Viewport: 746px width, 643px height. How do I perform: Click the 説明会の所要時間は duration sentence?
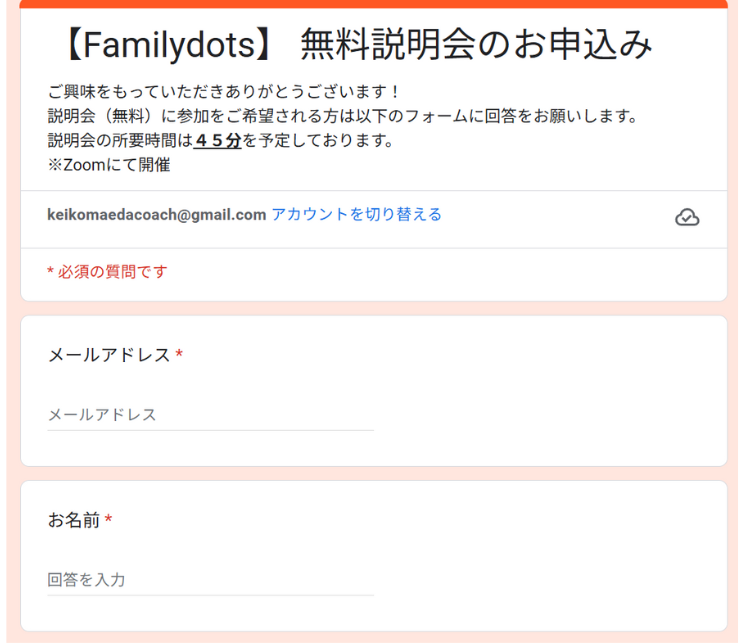click(x=221, y=141)
